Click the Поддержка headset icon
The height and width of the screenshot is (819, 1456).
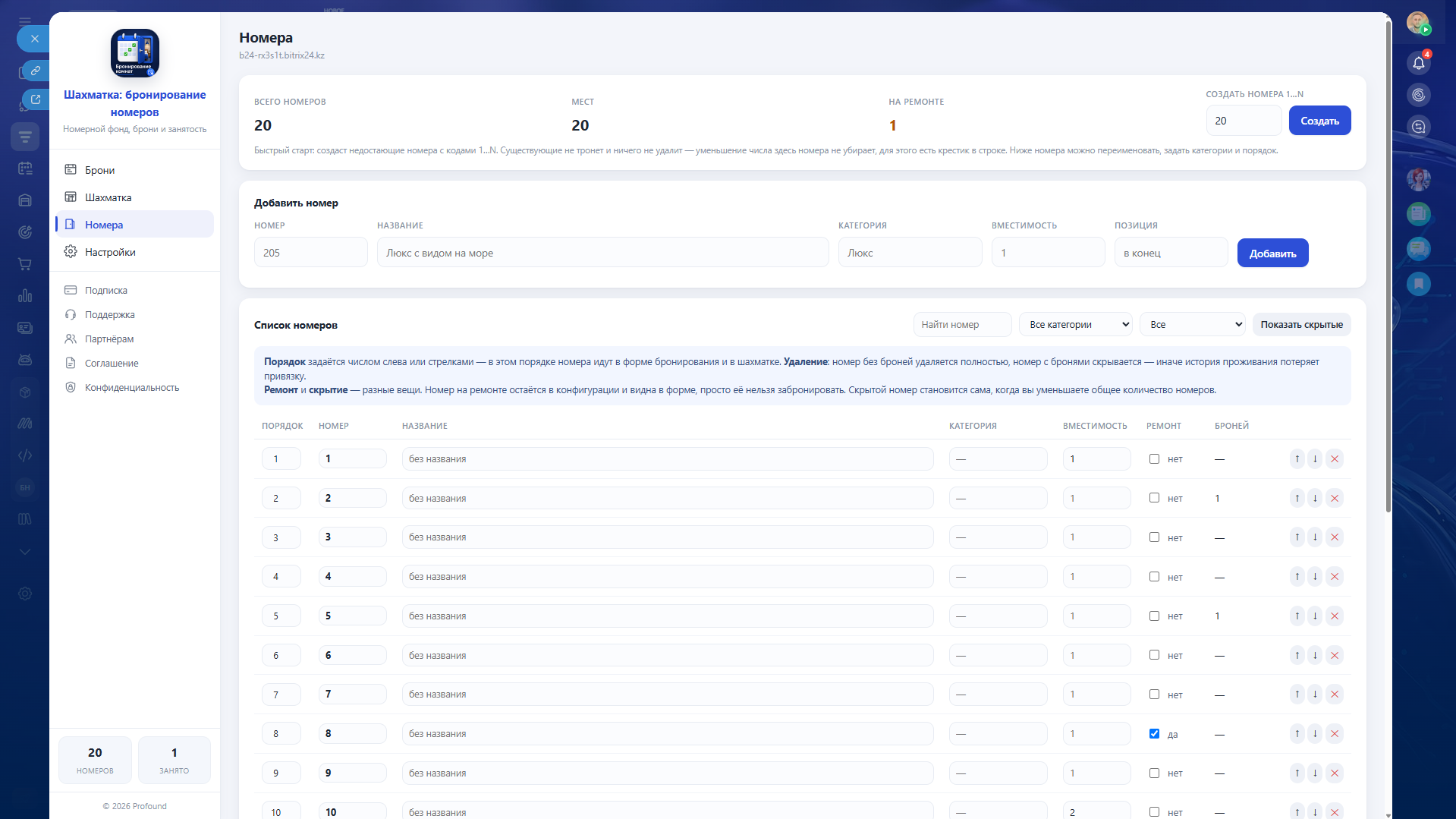[x=71, y=314]
